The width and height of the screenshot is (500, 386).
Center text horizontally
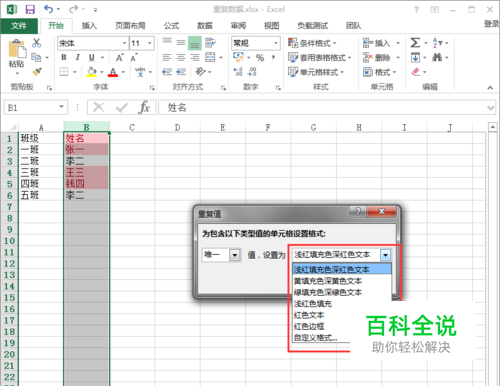click(x=181, y=58)
